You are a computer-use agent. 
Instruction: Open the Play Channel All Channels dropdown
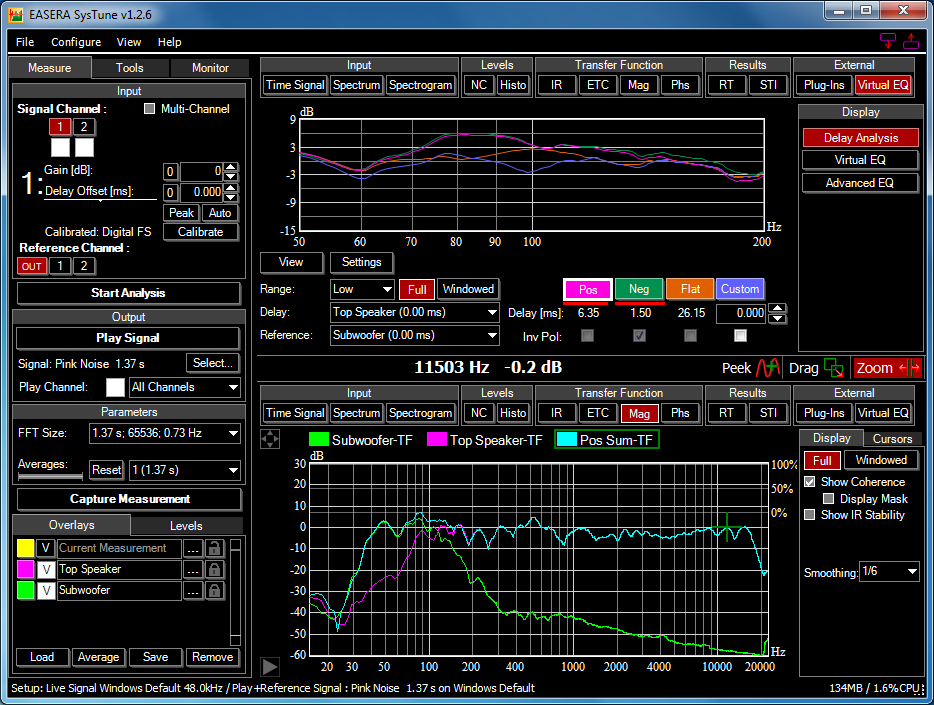tap(185, 387)
